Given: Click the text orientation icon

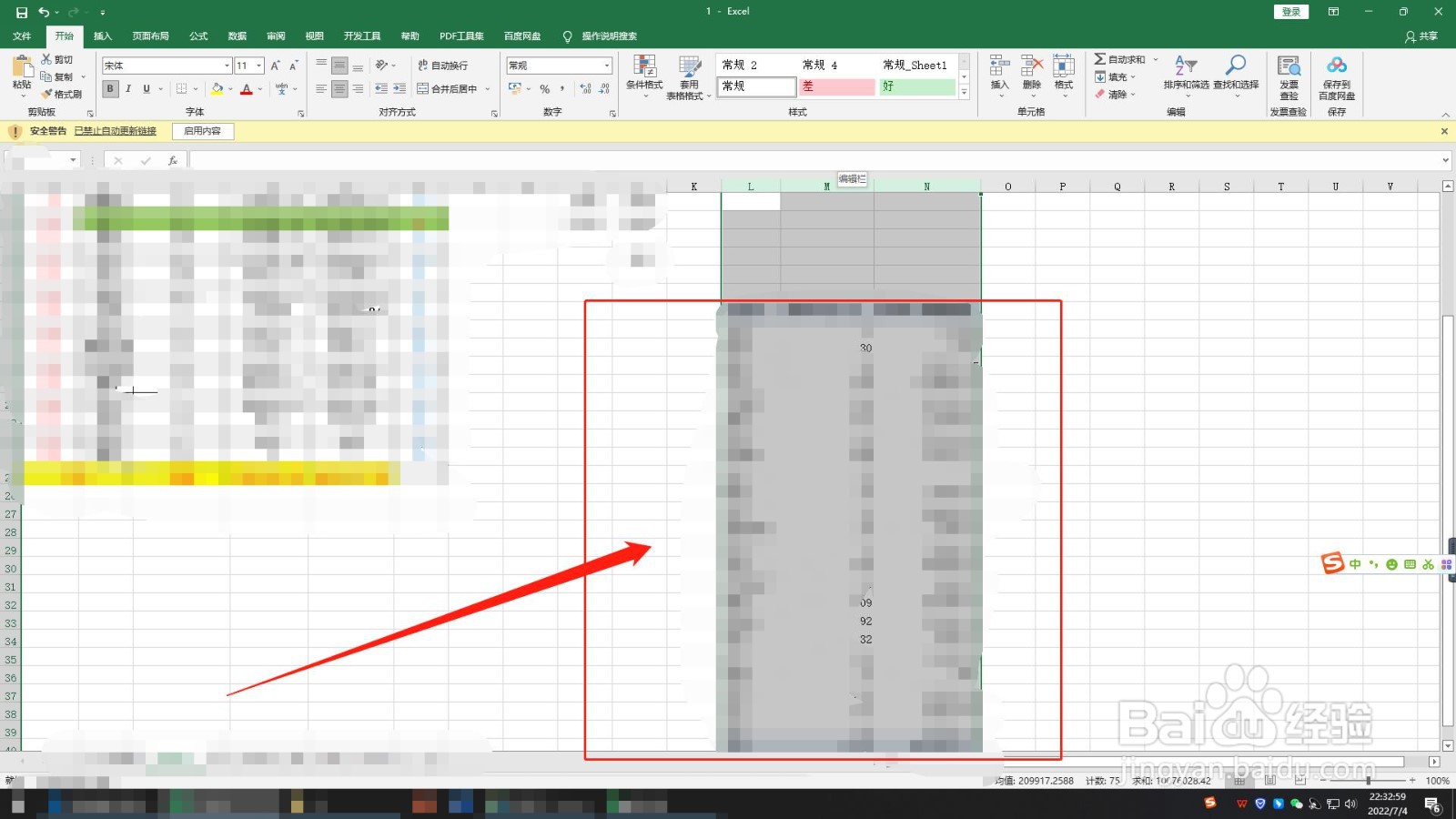Looking at the screenshot, I should point(382,66).
